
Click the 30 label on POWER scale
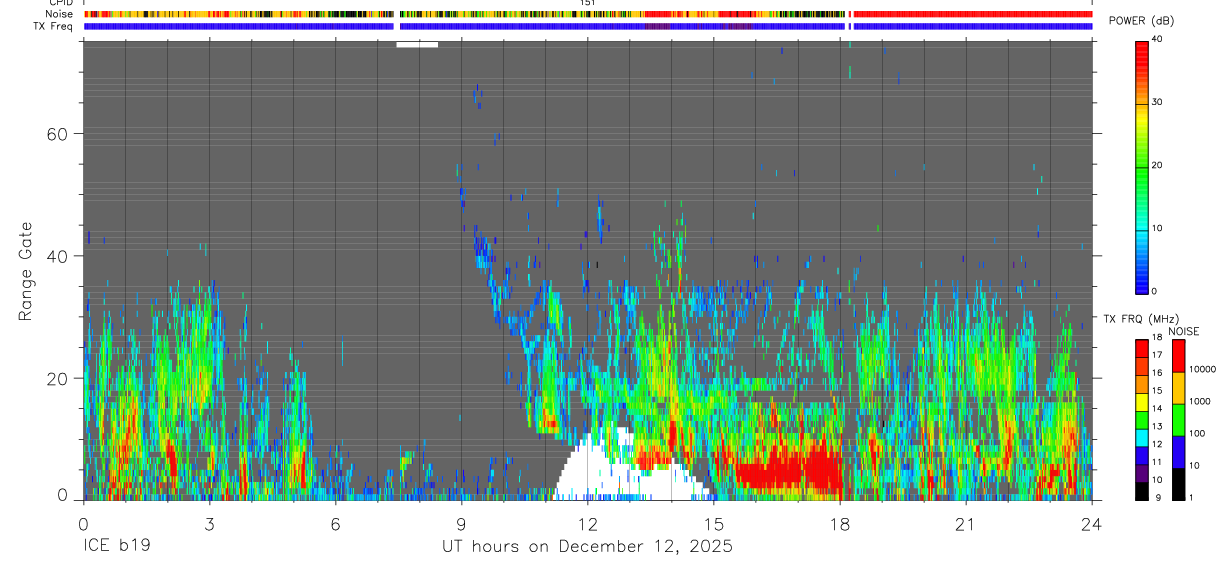click(x=1159, y=102)
